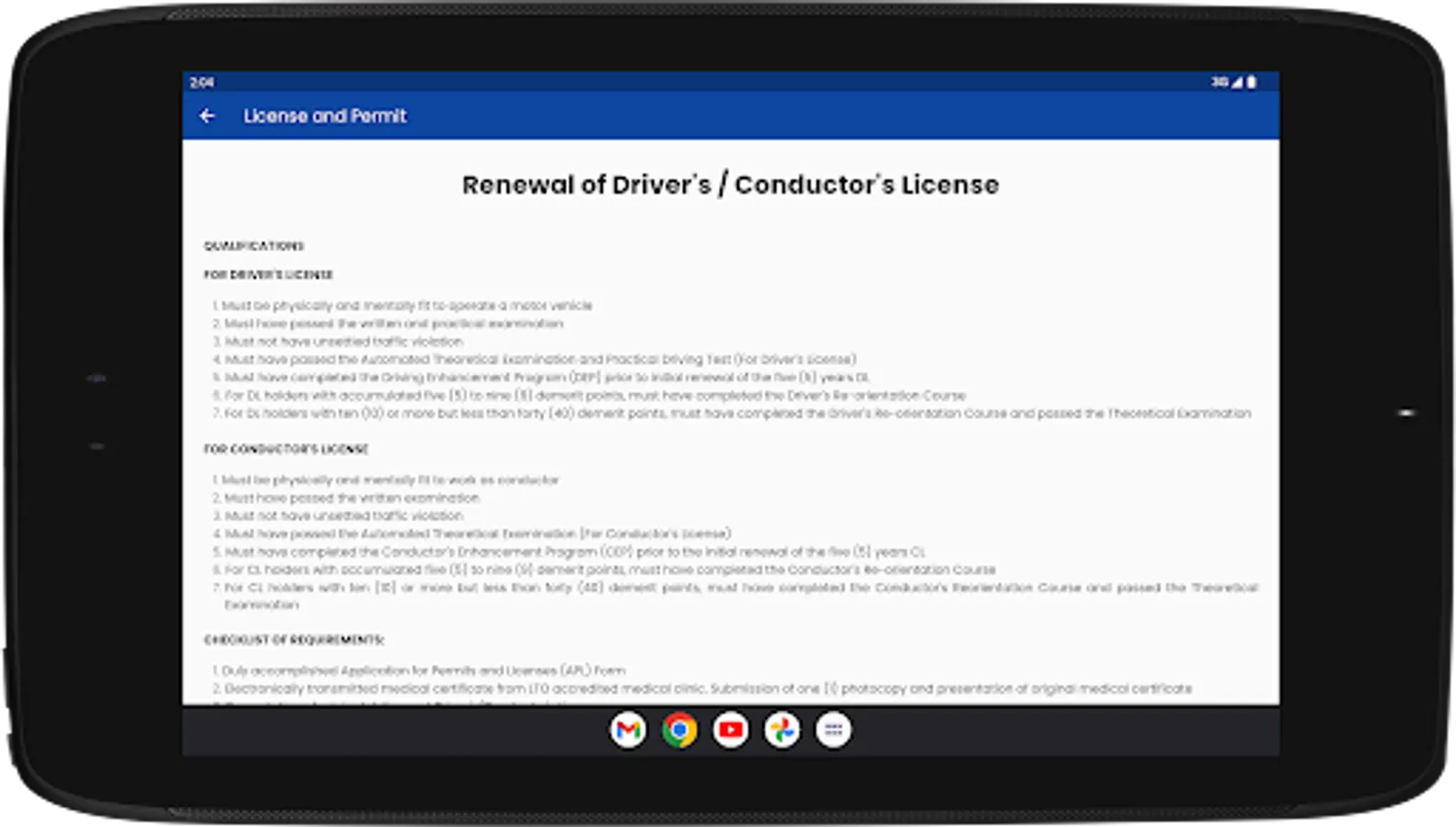Tap the clock in the status bar

tap(202, 83)
